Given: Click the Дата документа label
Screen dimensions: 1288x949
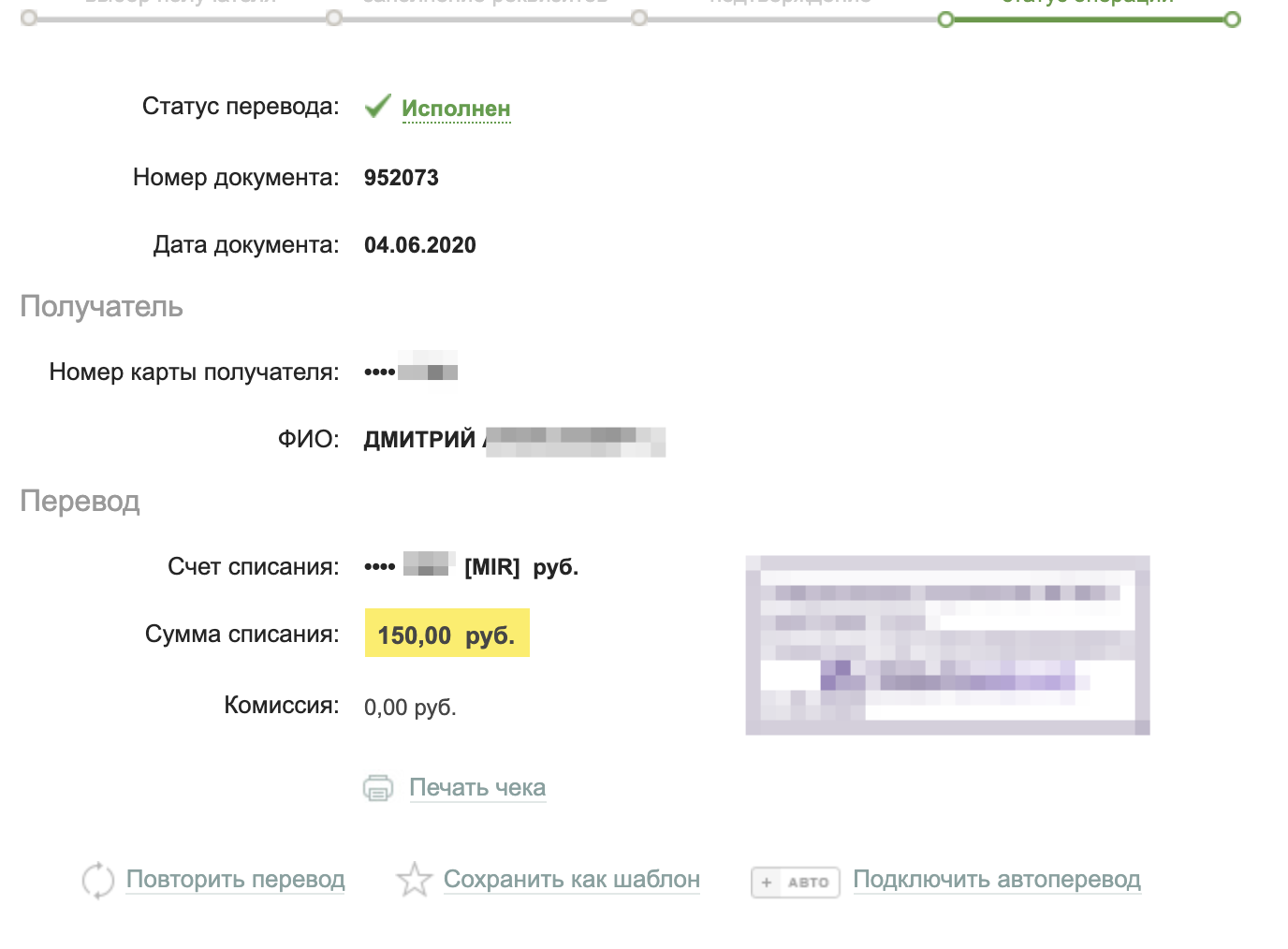Looking at the screenshot, I should (x=246, y=245).
